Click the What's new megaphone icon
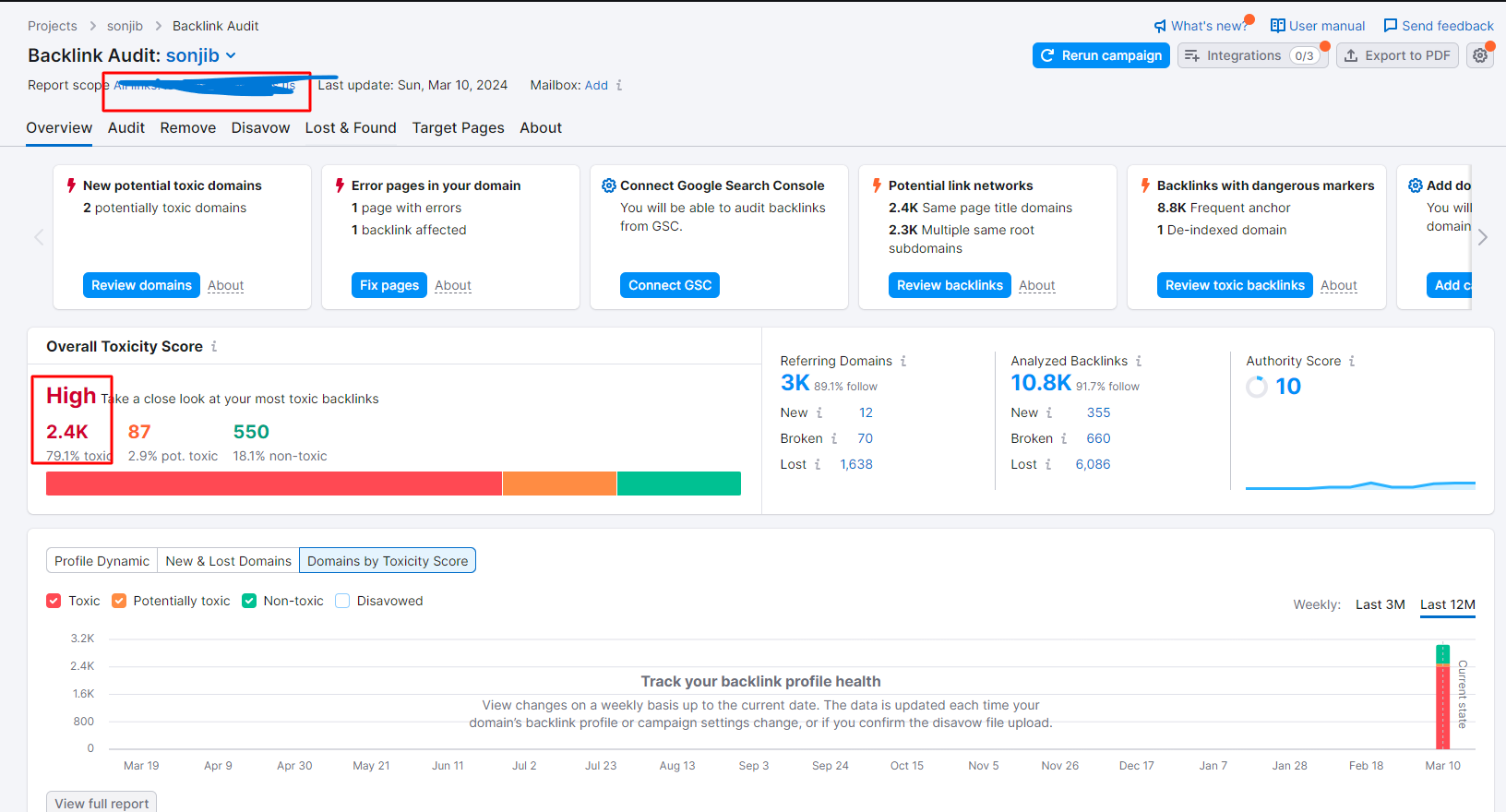 (1160, 26)
